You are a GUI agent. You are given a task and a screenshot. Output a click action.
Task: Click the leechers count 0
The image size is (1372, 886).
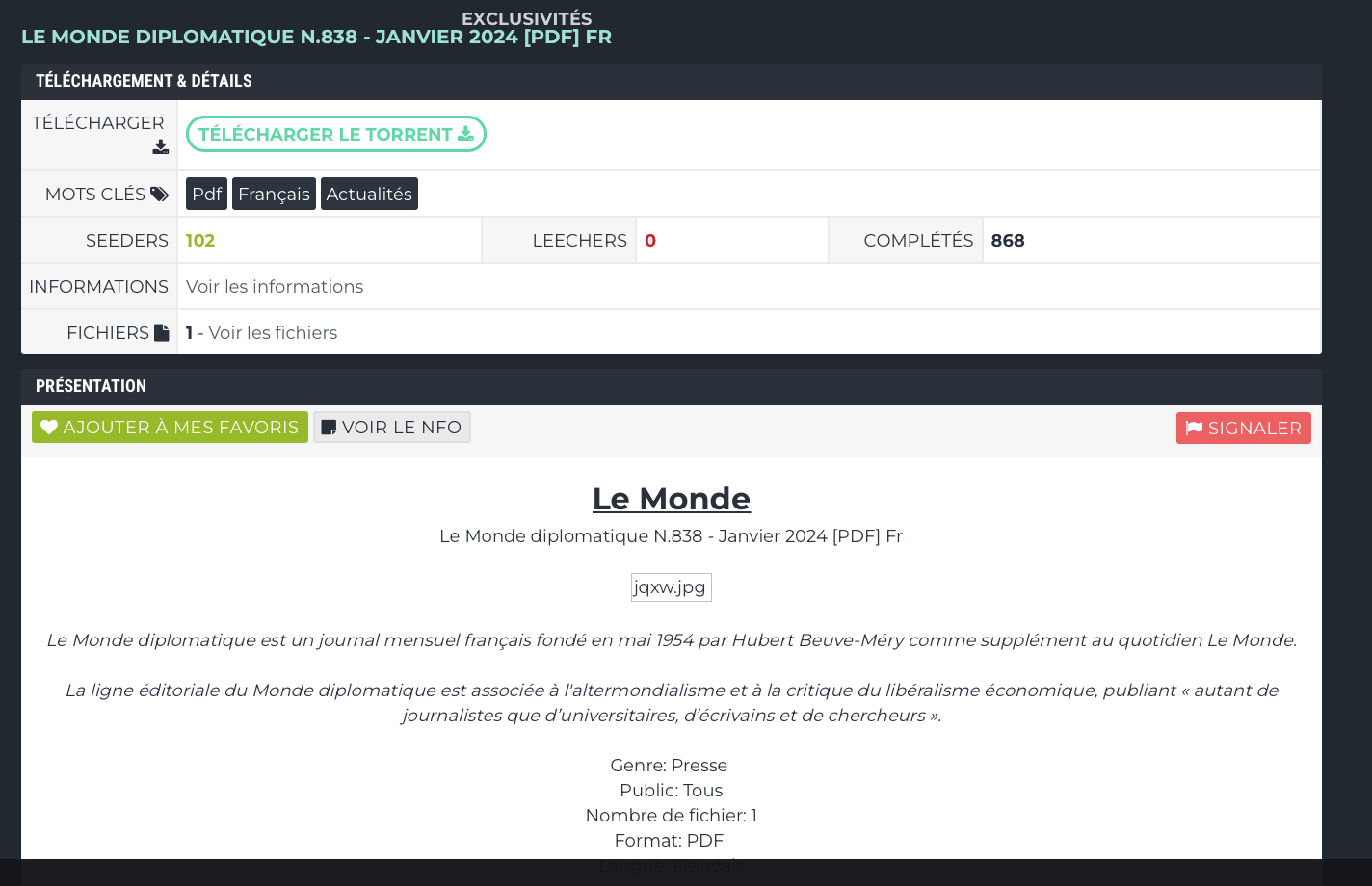tap(650, 240)
